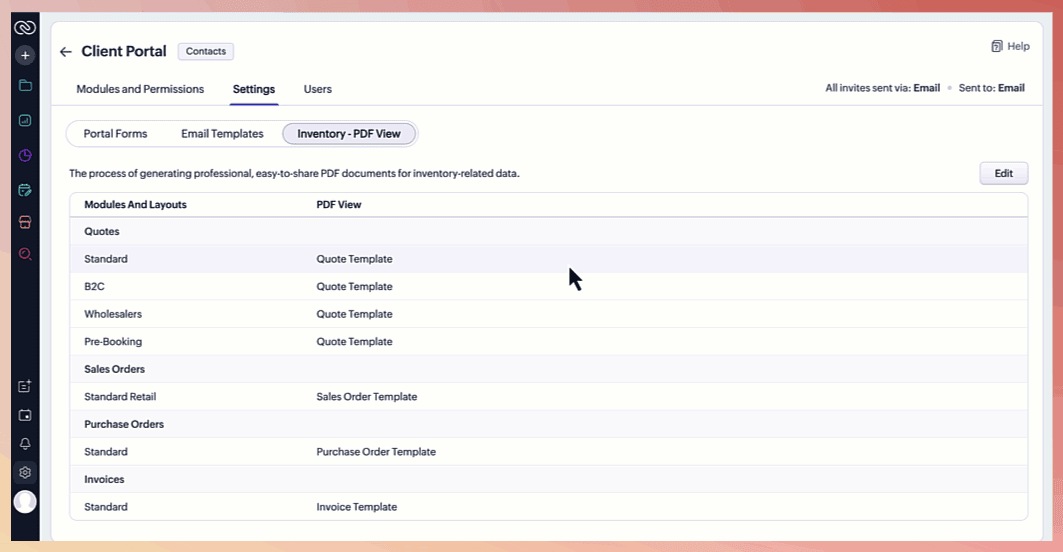Click the plus create icon in sidebar
The width and height of the screenshot is (1063, 552).
pos(25,56)
